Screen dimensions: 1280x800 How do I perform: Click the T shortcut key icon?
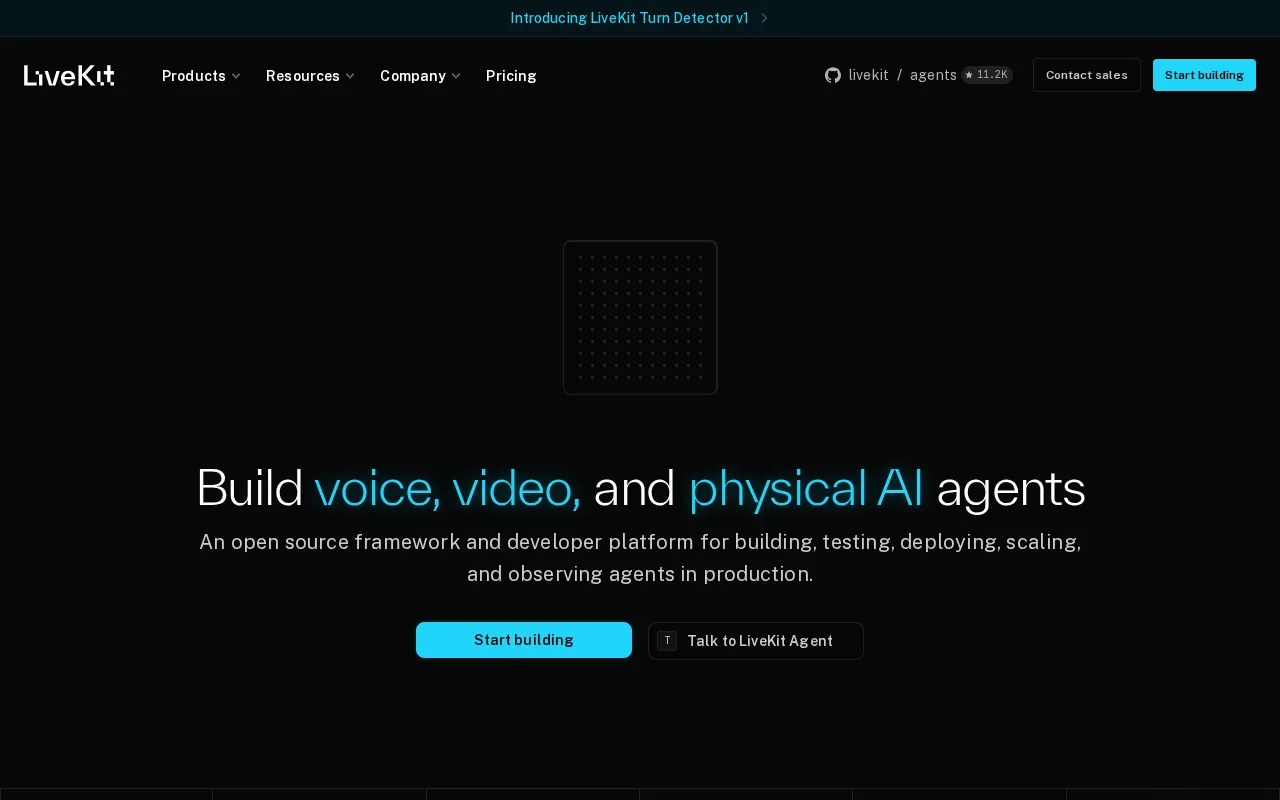[x=667, y=641]
